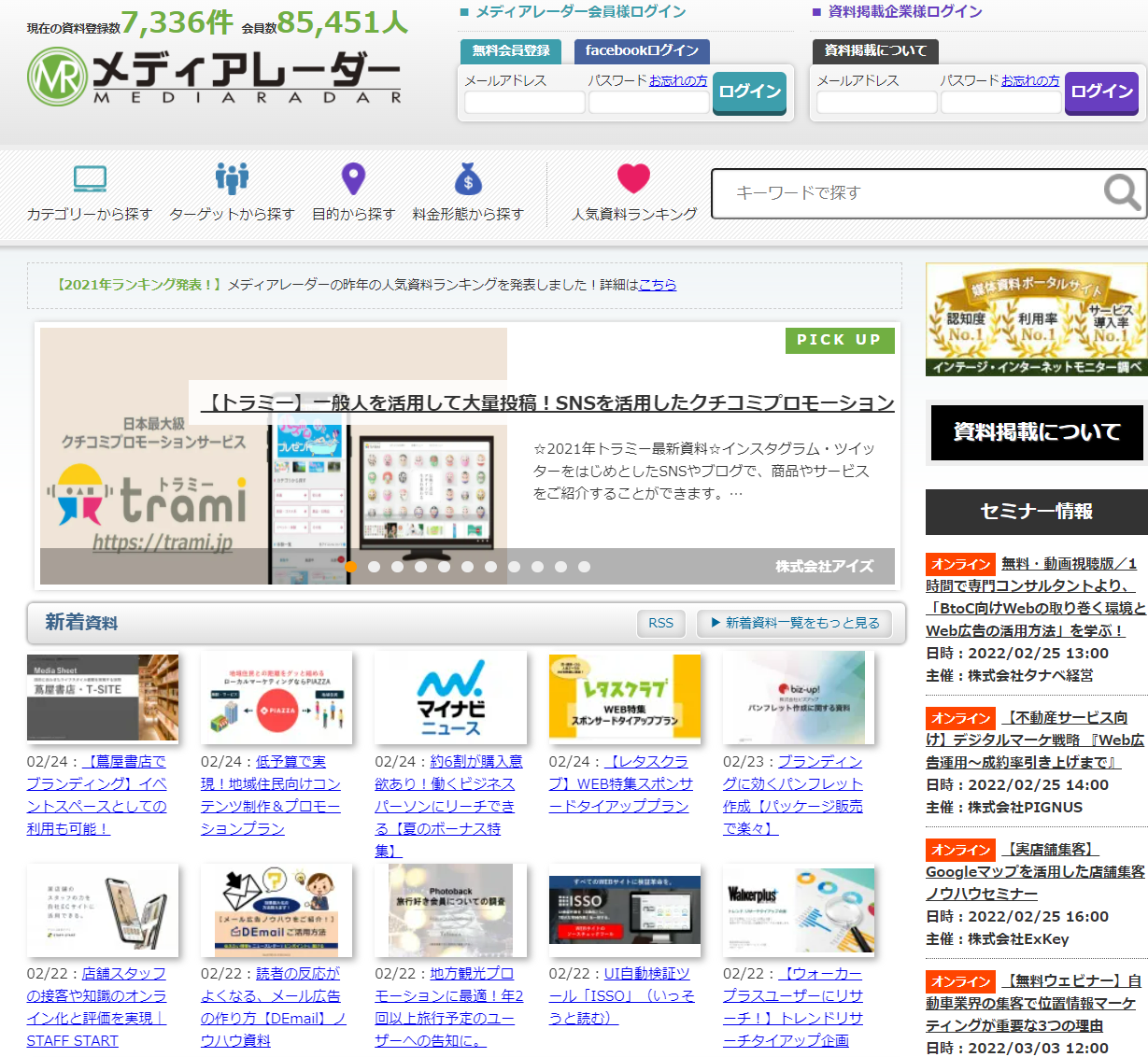
Task: Click the 無料会員登録 tab button
Action: [511, 50]
